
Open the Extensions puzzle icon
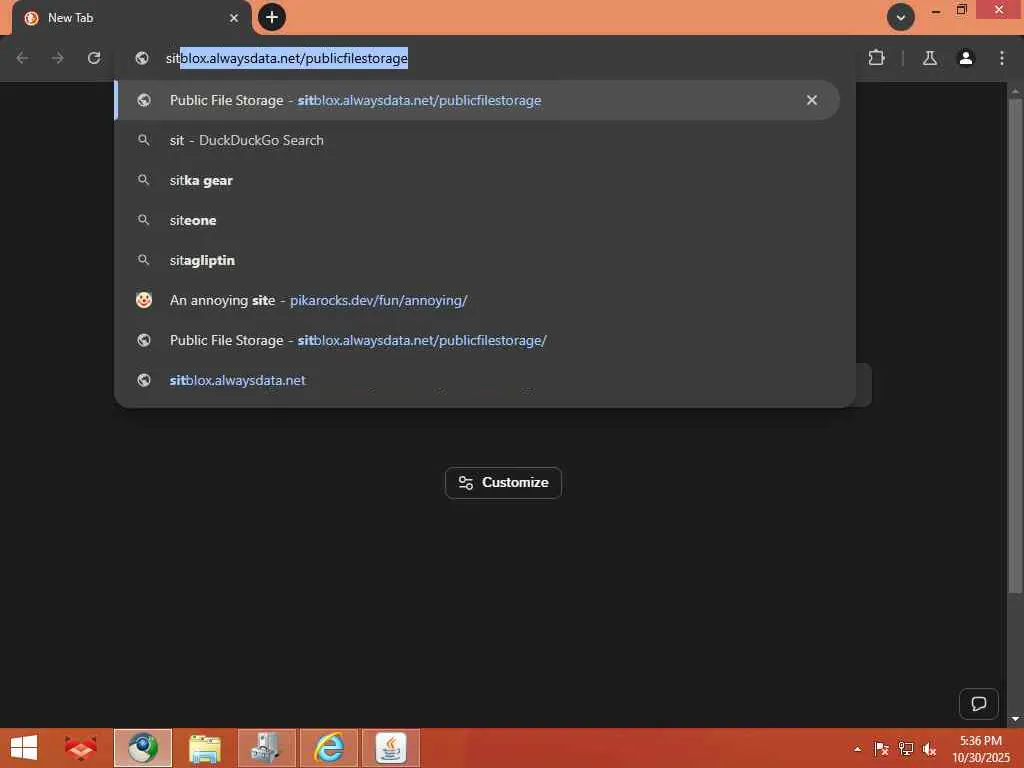point(876,58)
